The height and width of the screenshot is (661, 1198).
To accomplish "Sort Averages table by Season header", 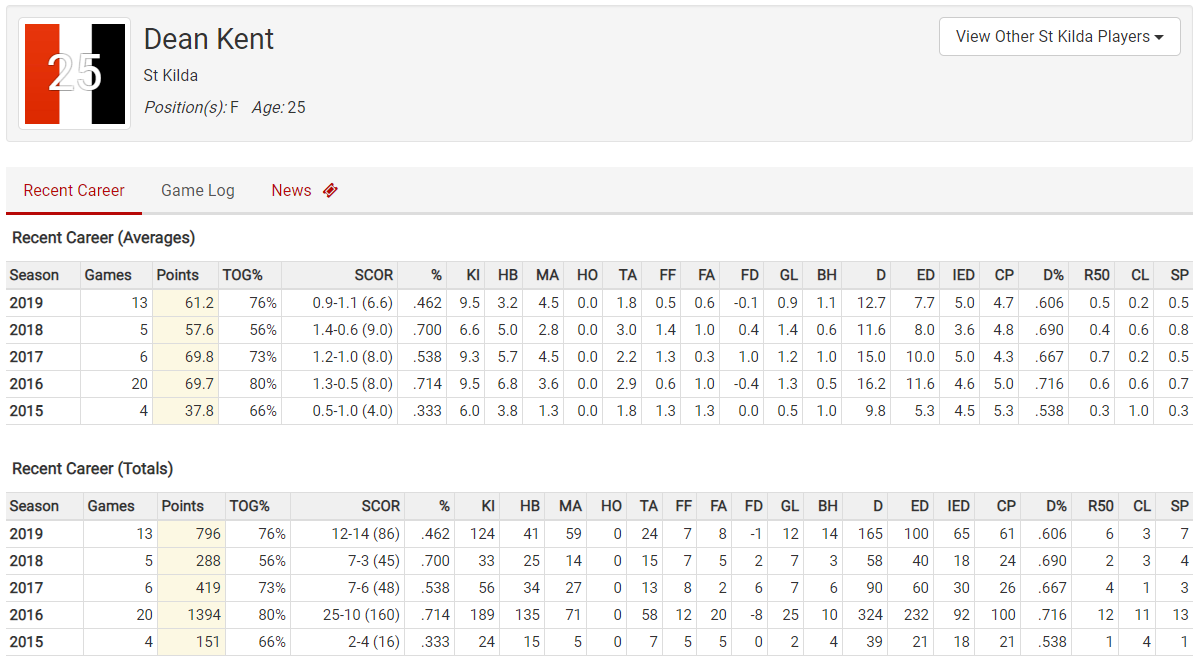I will point(34,275).
